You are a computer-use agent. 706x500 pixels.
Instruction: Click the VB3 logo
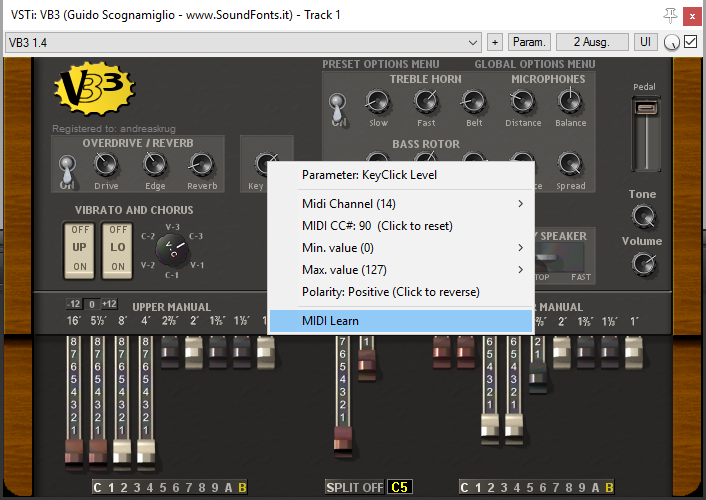[94, 88]
